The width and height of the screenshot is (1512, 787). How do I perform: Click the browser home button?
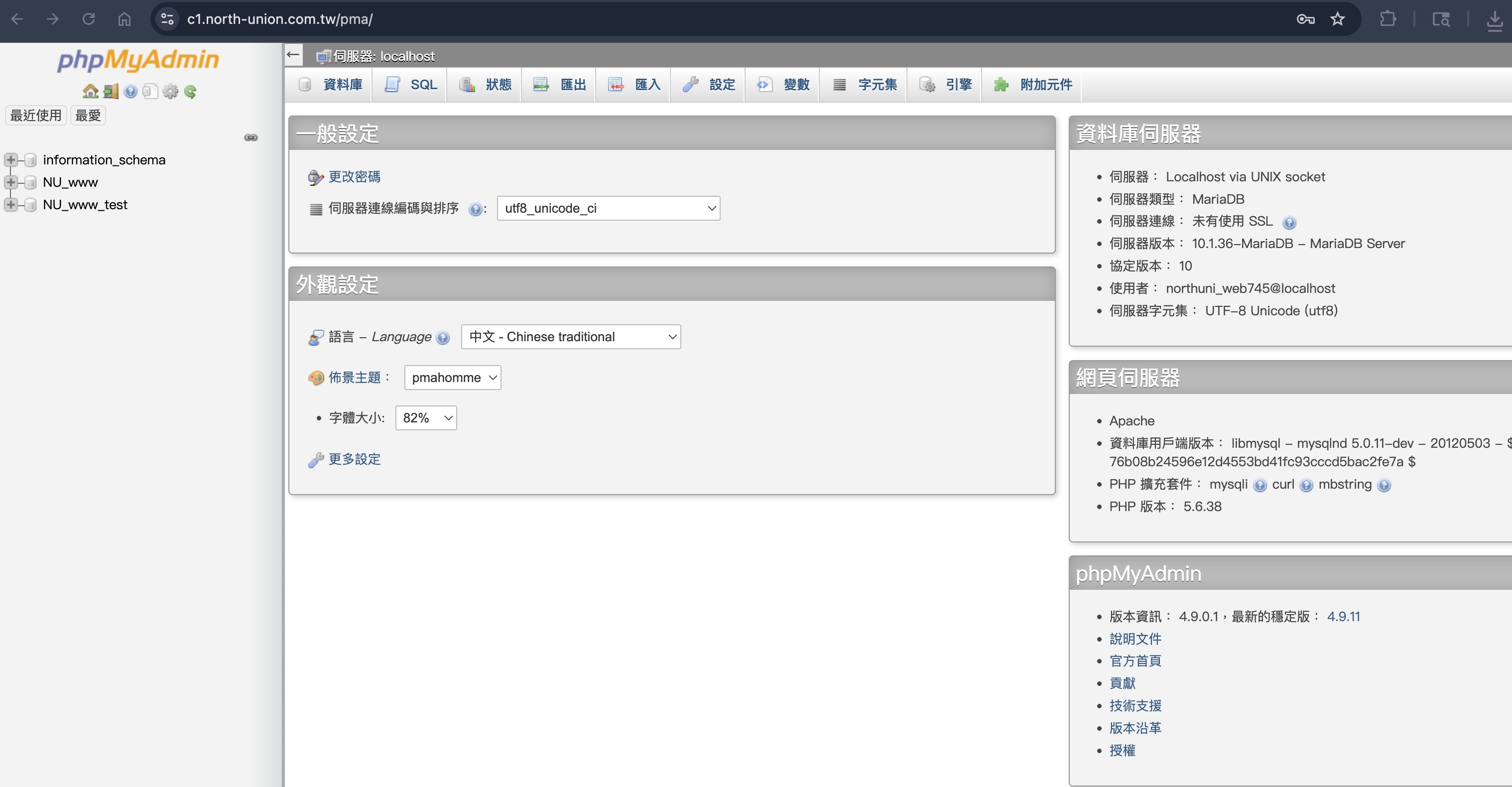125,19
